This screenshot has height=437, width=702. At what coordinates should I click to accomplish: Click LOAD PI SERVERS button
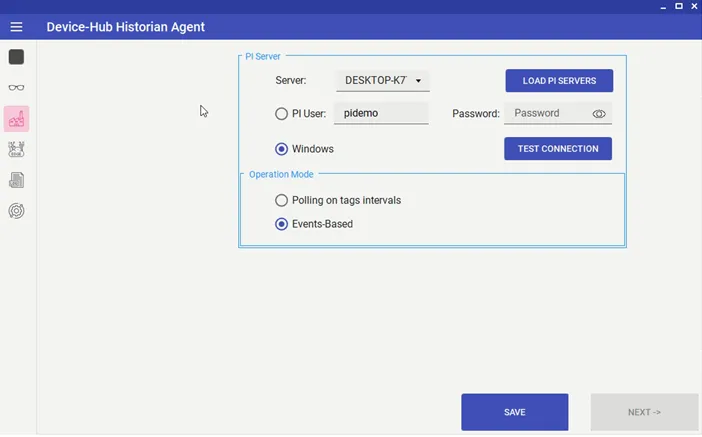(559, 81)
